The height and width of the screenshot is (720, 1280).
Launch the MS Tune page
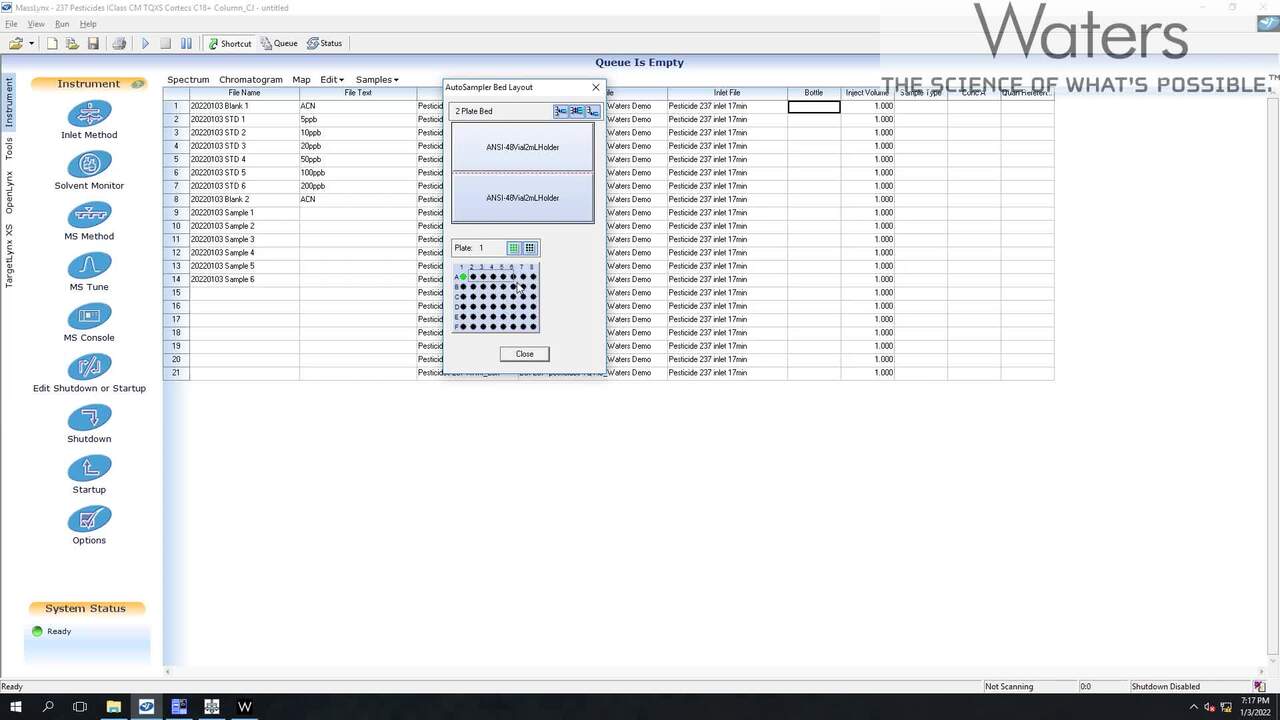point(89,267)
